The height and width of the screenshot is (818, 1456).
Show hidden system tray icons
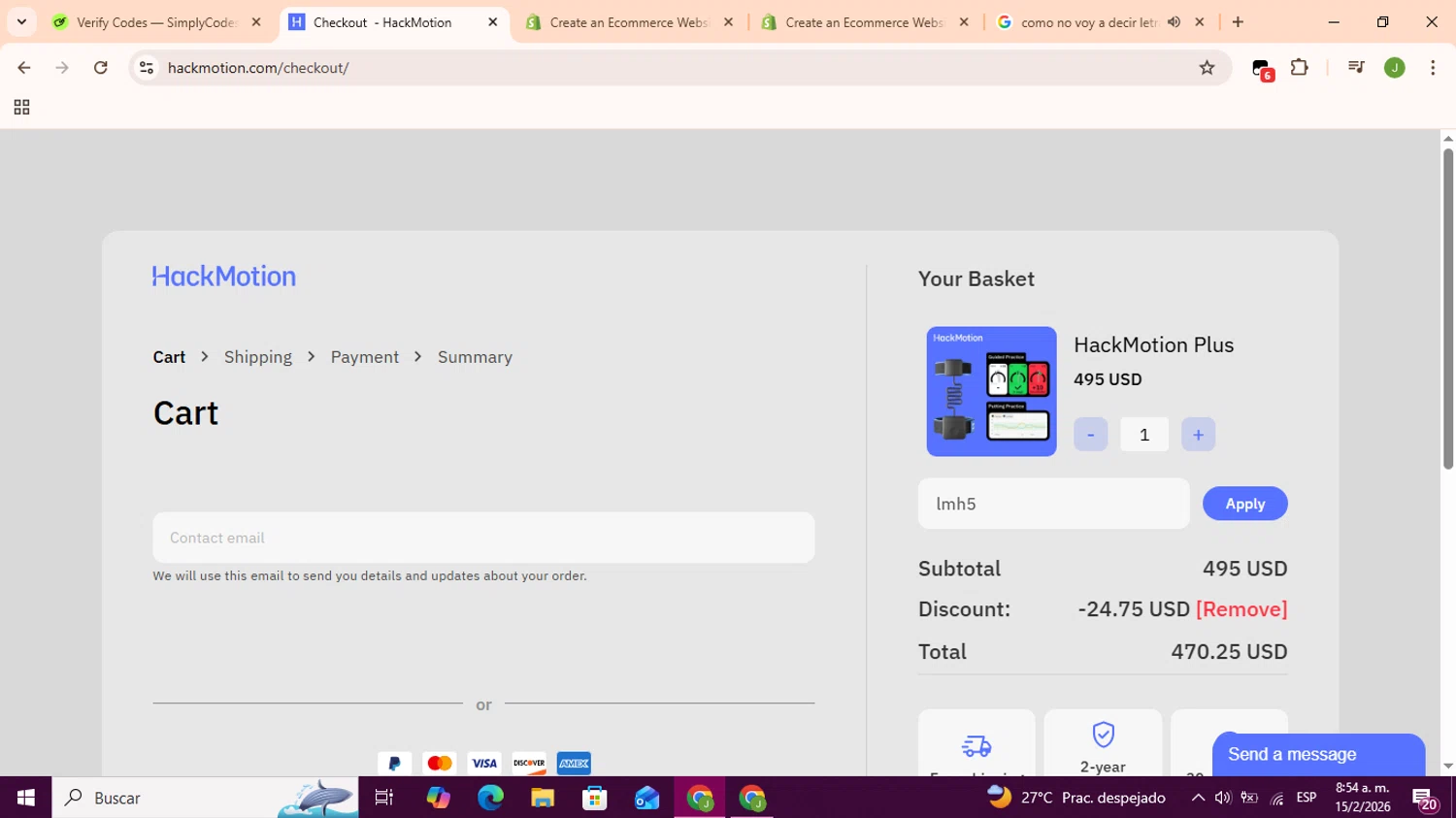(1198, 798)
